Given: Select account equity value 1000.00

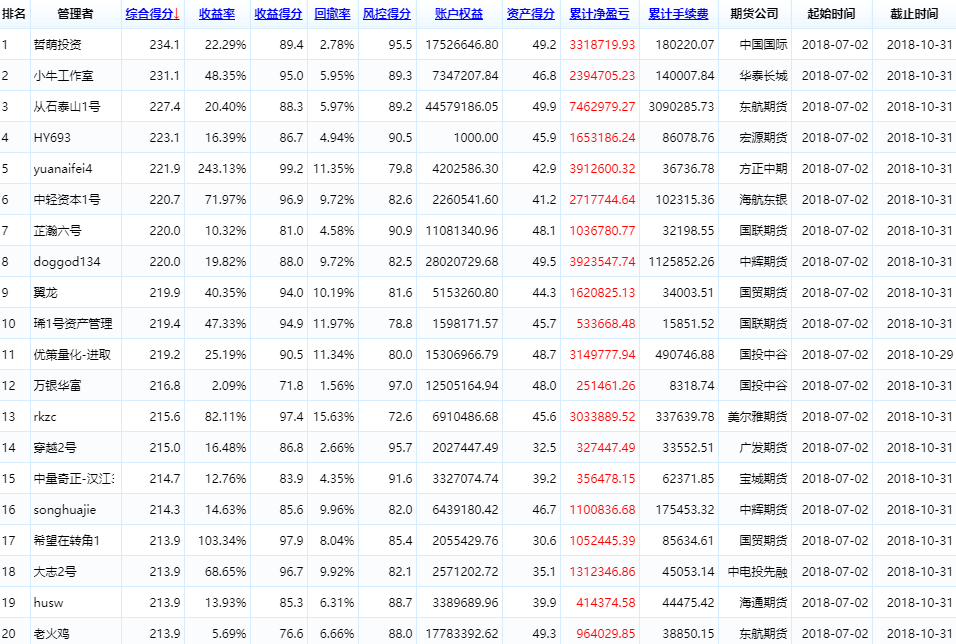Looking at the screenshot, I should pyautogui.click(x=476, y=138).
